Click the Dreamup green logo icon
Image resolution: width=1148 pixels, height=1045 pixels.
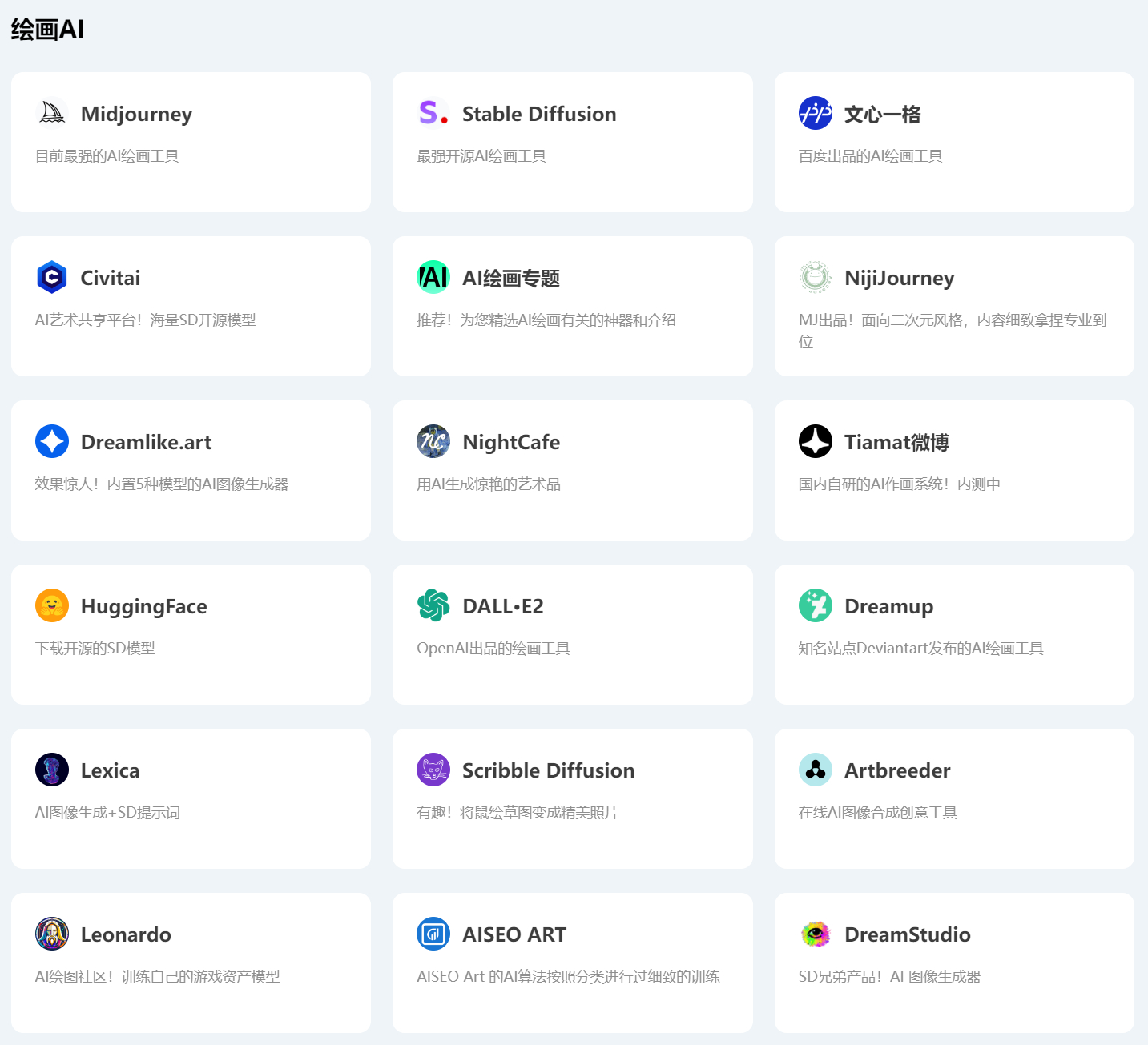pyautogui.click(x=816, y=605)
